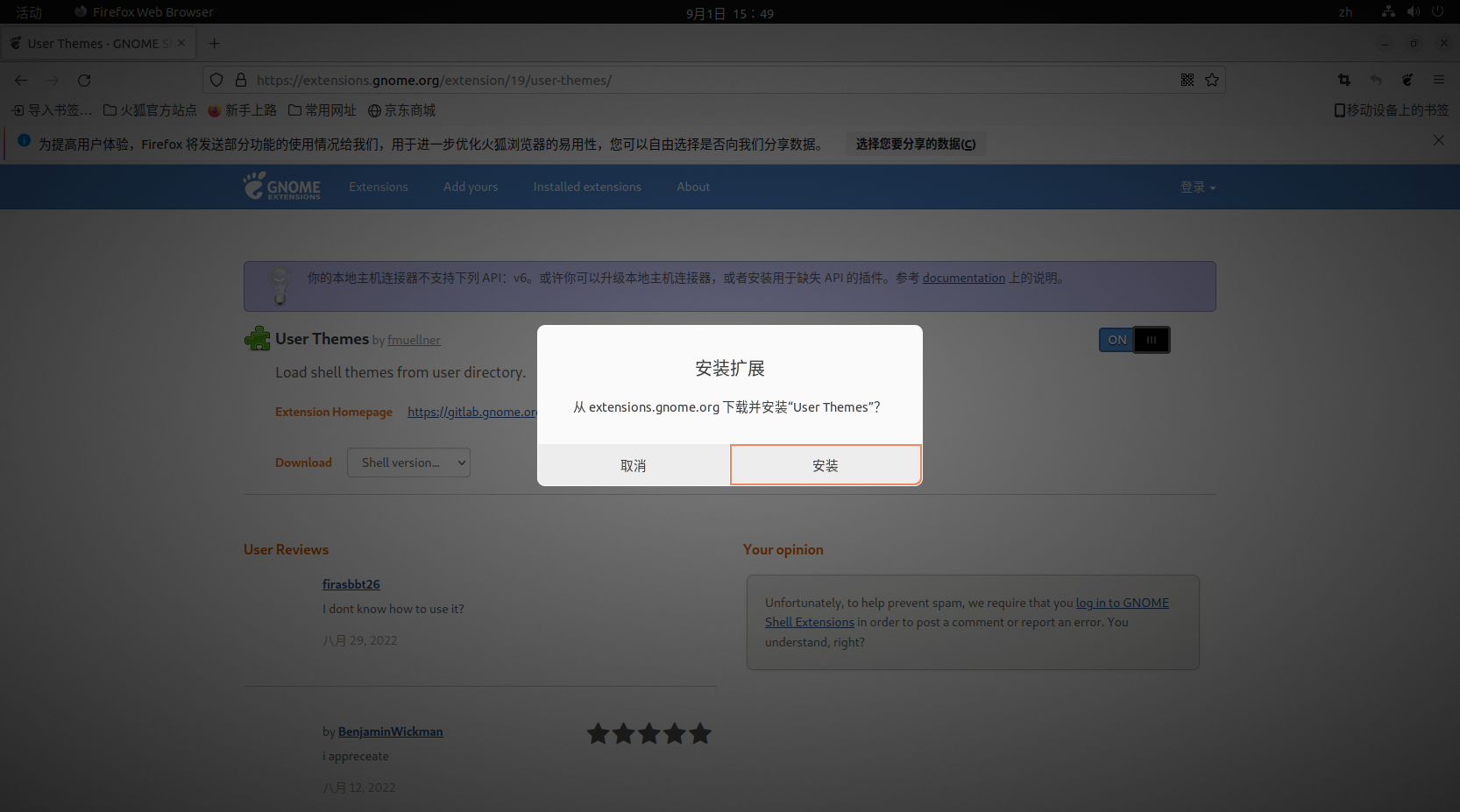
Task: Click the 安装 install button
Action: [826, 465]
